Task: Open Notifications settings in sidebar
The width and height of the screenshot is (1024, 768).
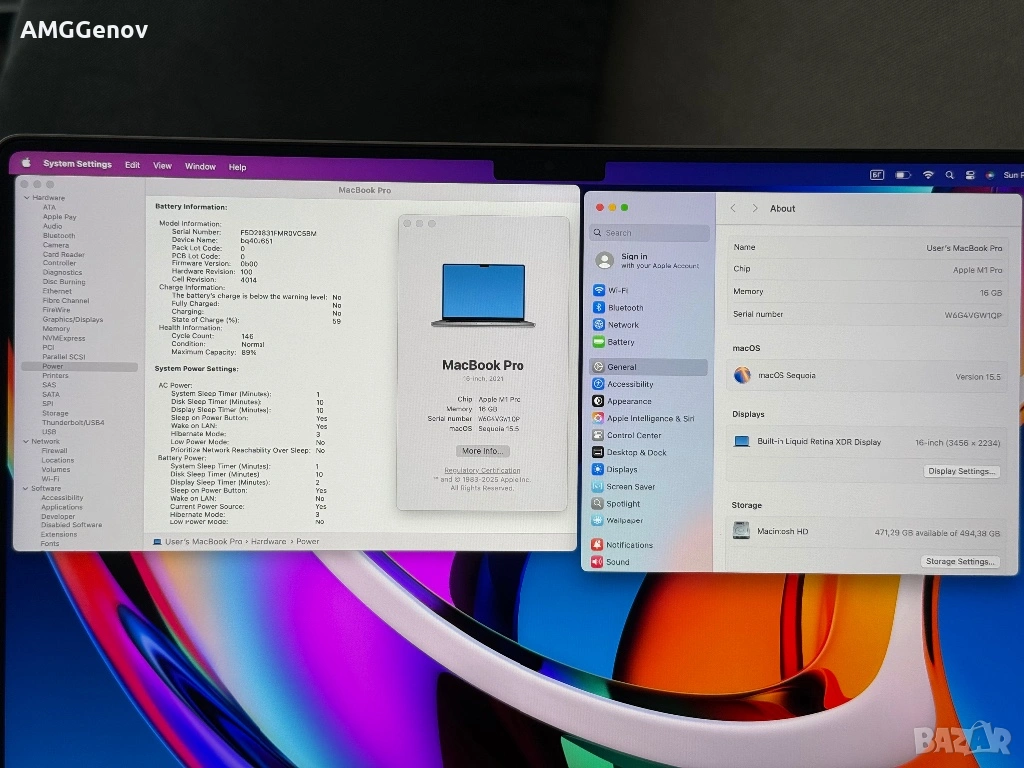Action: pos(629,545)
